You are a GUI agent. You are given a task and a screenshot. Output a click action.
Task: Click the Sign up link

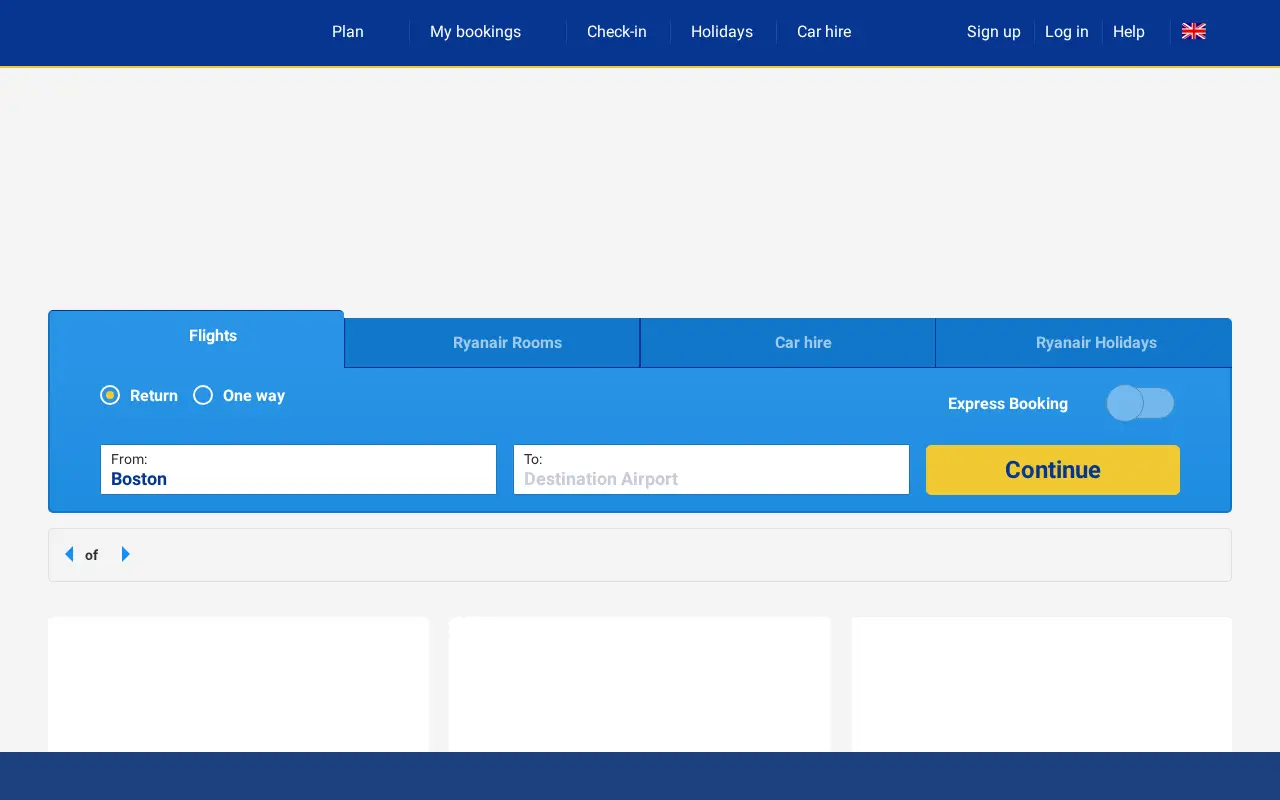click(994, 32)
